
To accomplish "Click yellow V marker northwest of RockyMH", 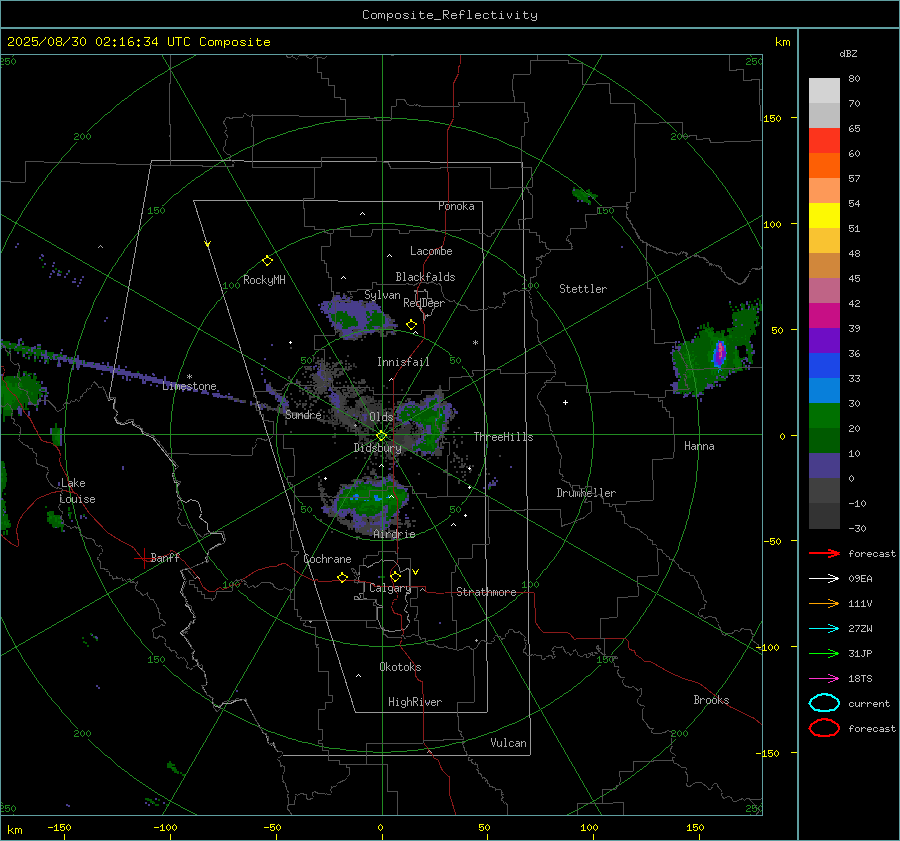I will (x=208, y=244).
